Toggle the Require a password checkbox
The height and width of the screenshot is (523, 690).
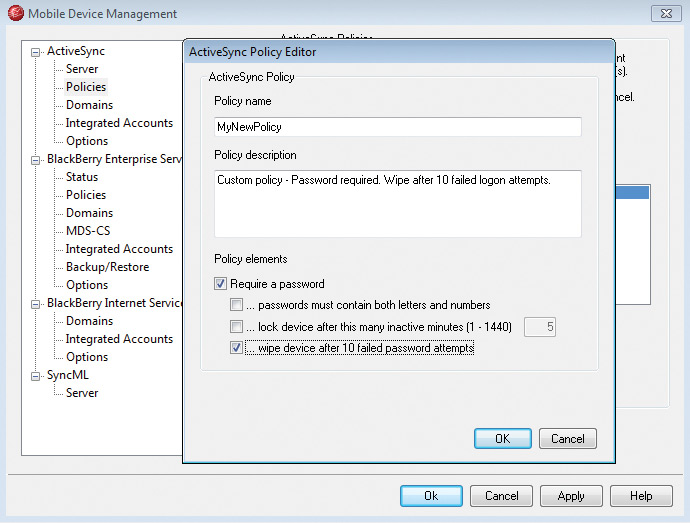coord(220,284)
